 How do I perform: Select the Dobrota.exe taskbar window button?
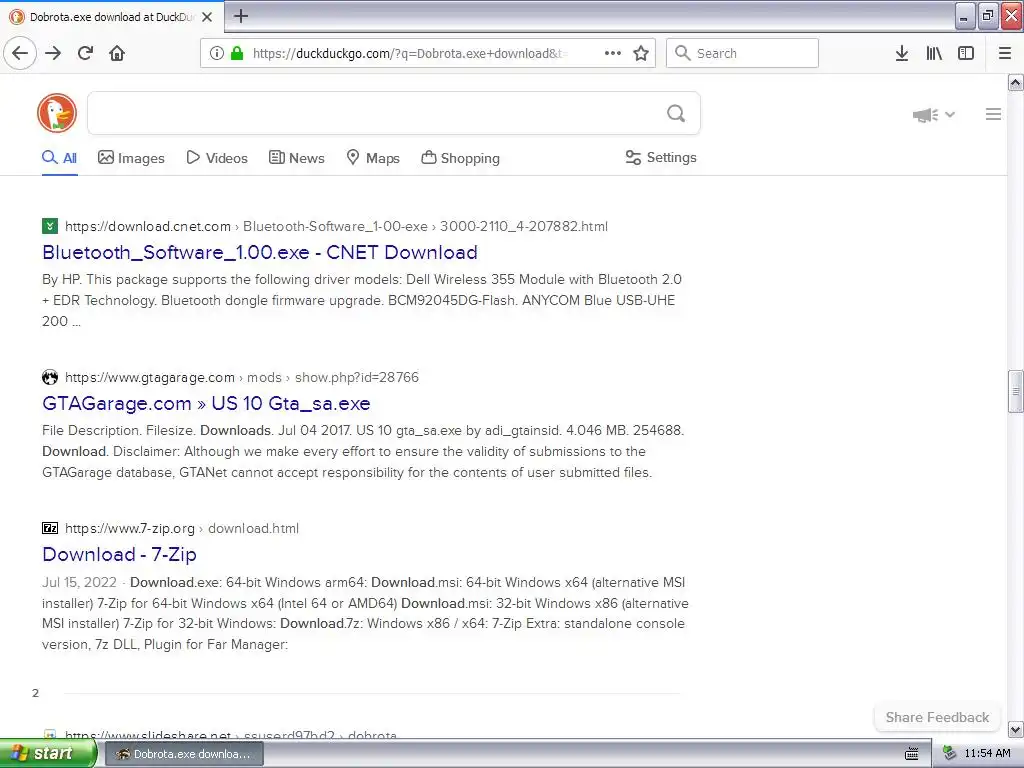184,754
